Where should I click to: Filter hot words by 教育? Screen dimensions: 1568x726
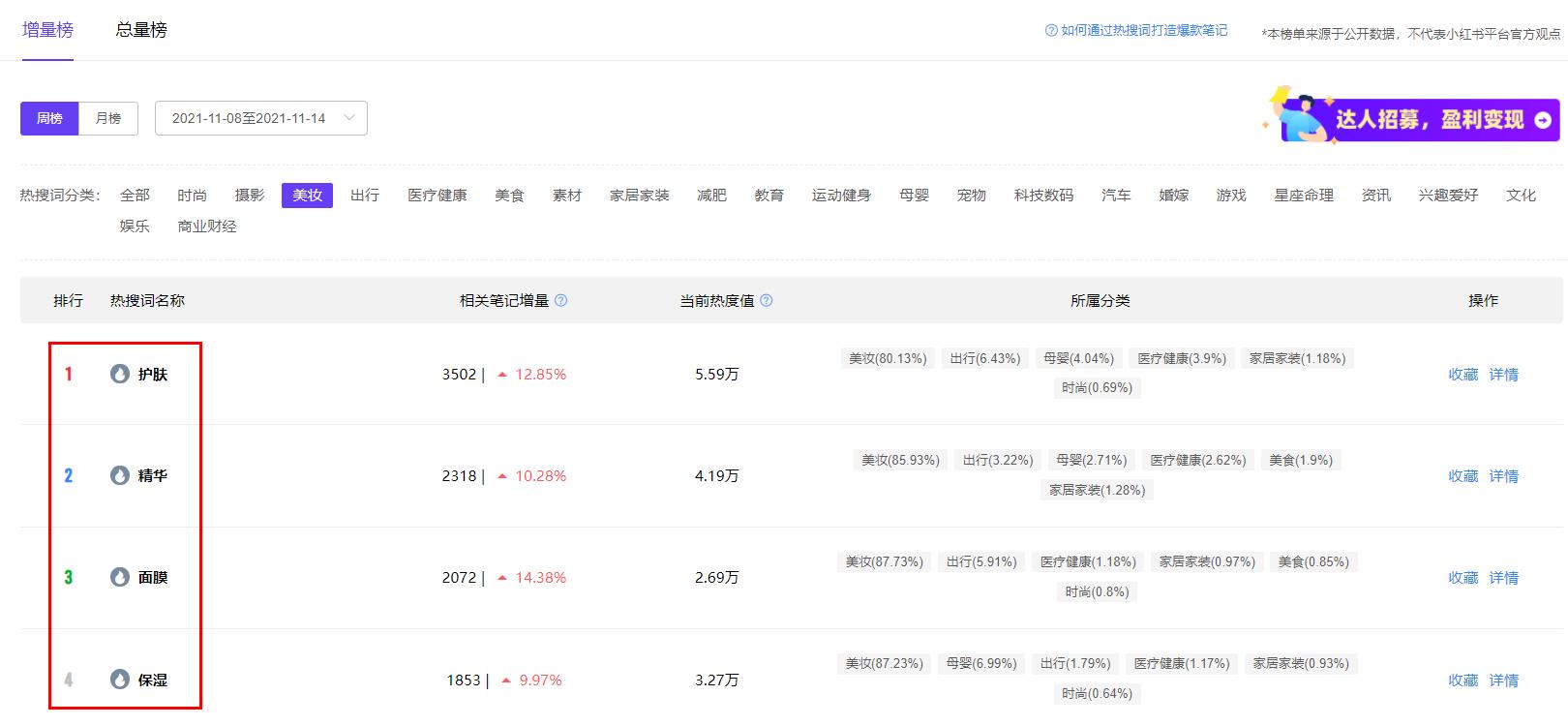click(x=769, y=196)
